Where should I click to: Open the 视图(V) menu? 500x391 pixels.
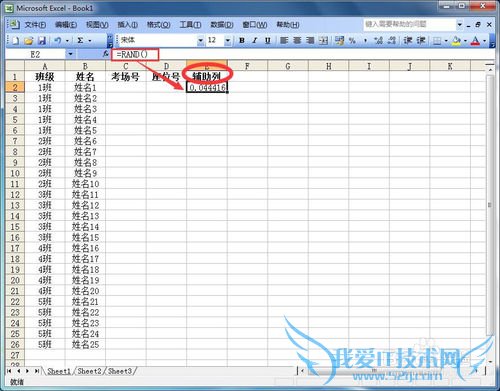pyautogui.click(x=97, y=25)
